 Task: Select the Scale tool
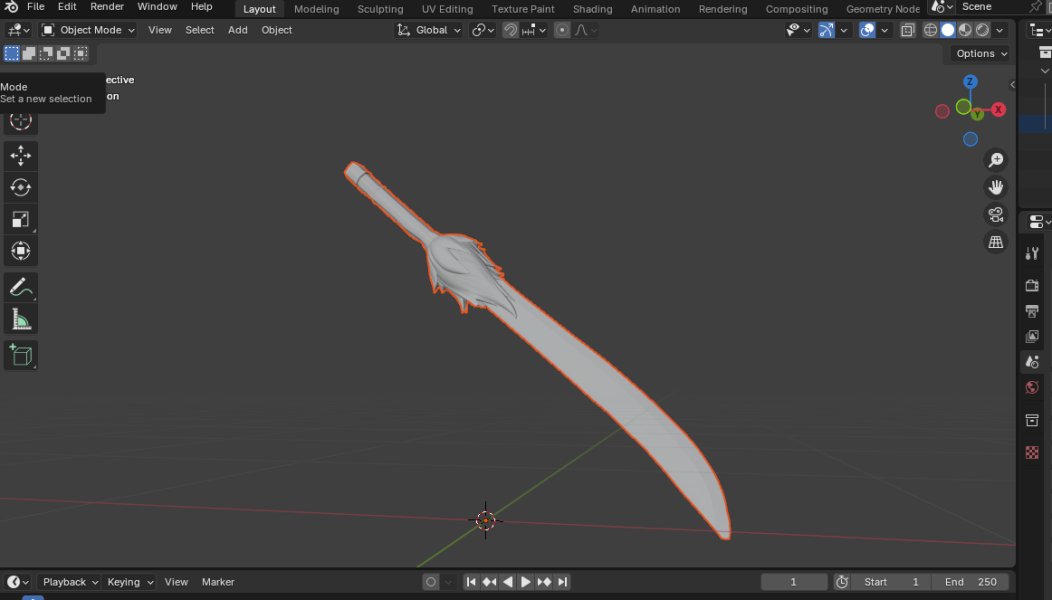[20, 219]
